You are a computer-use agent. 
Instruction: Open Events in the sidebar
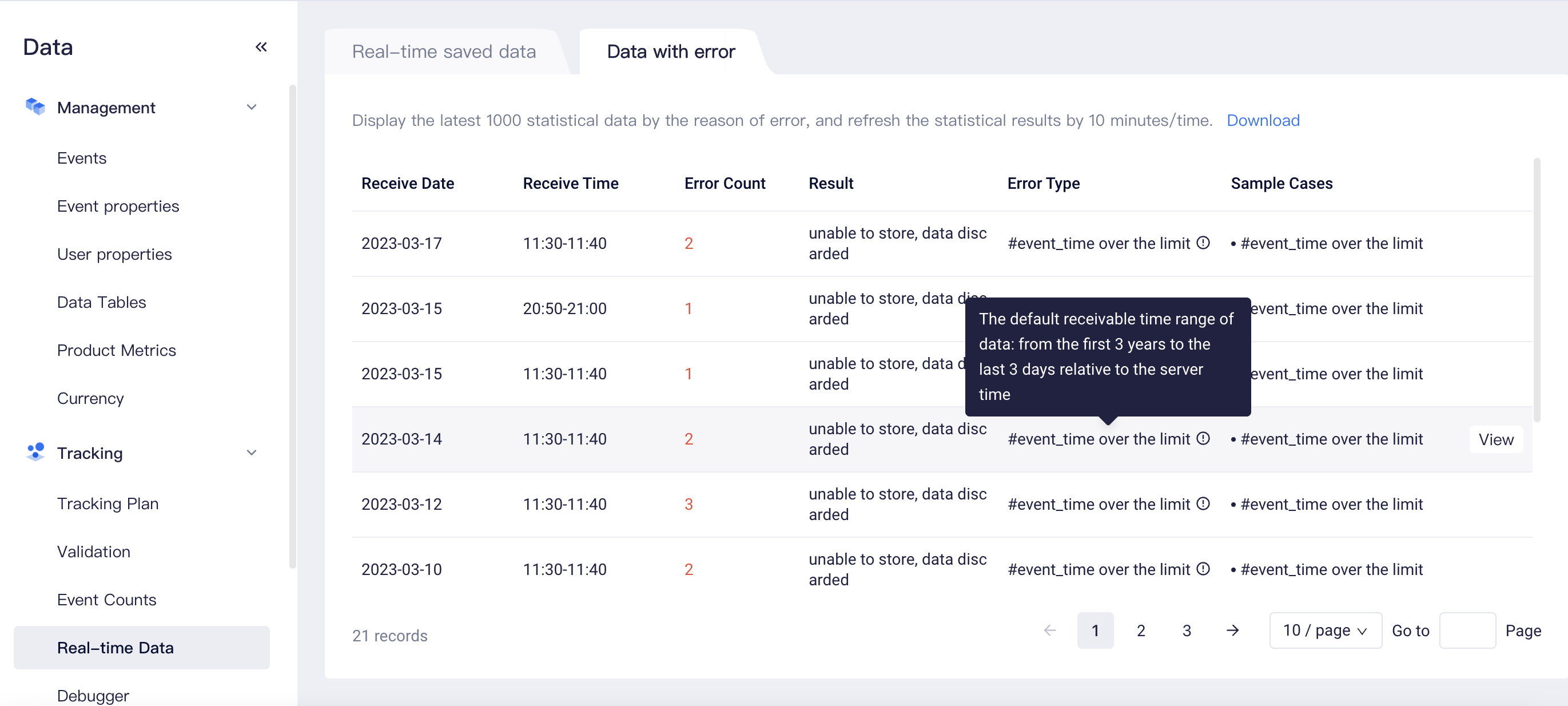tap(82, 158)
